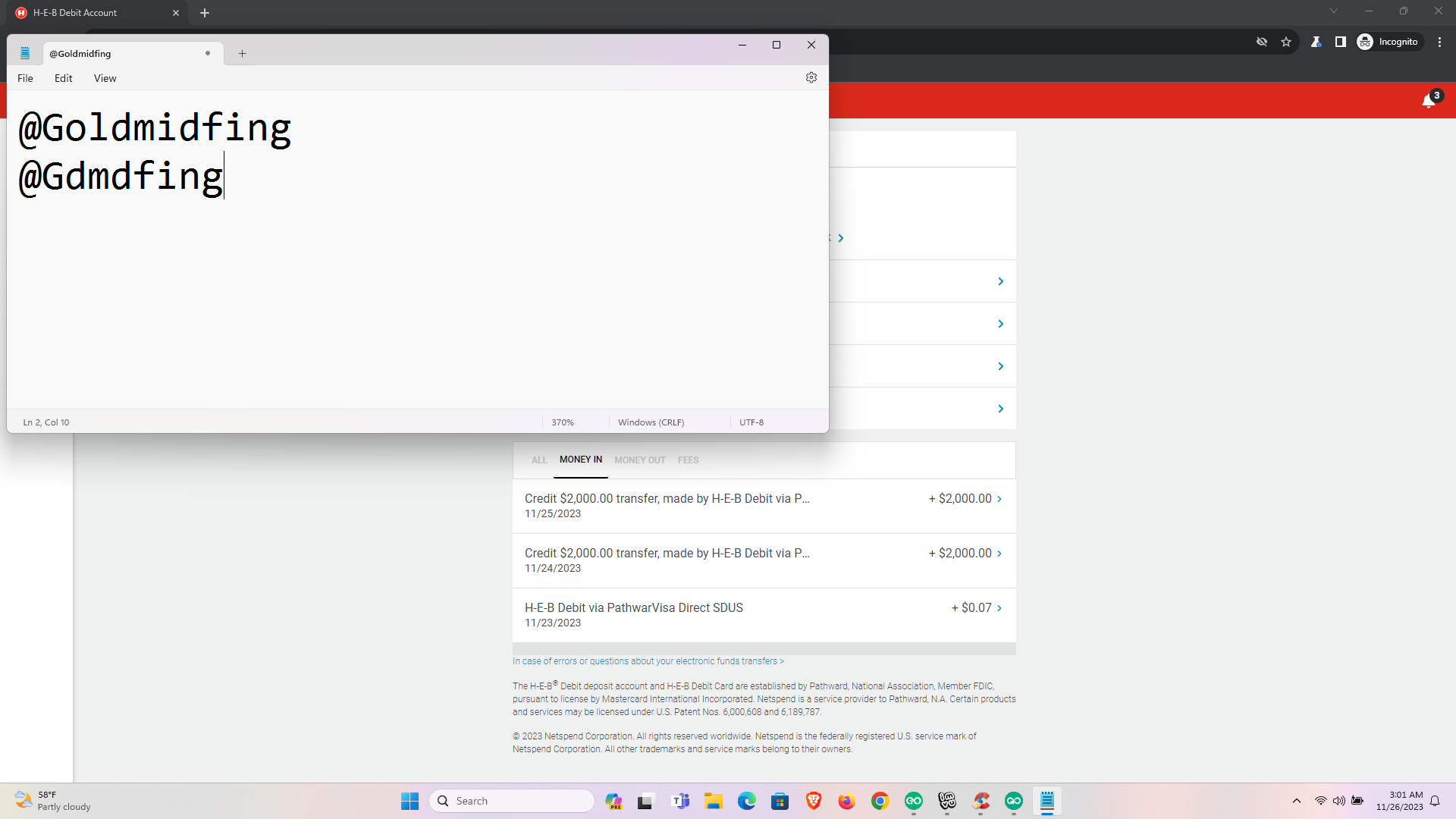Select the MONEY IN tab
The width and height of the screenshot is (1456, 819).
coord(581,460)
